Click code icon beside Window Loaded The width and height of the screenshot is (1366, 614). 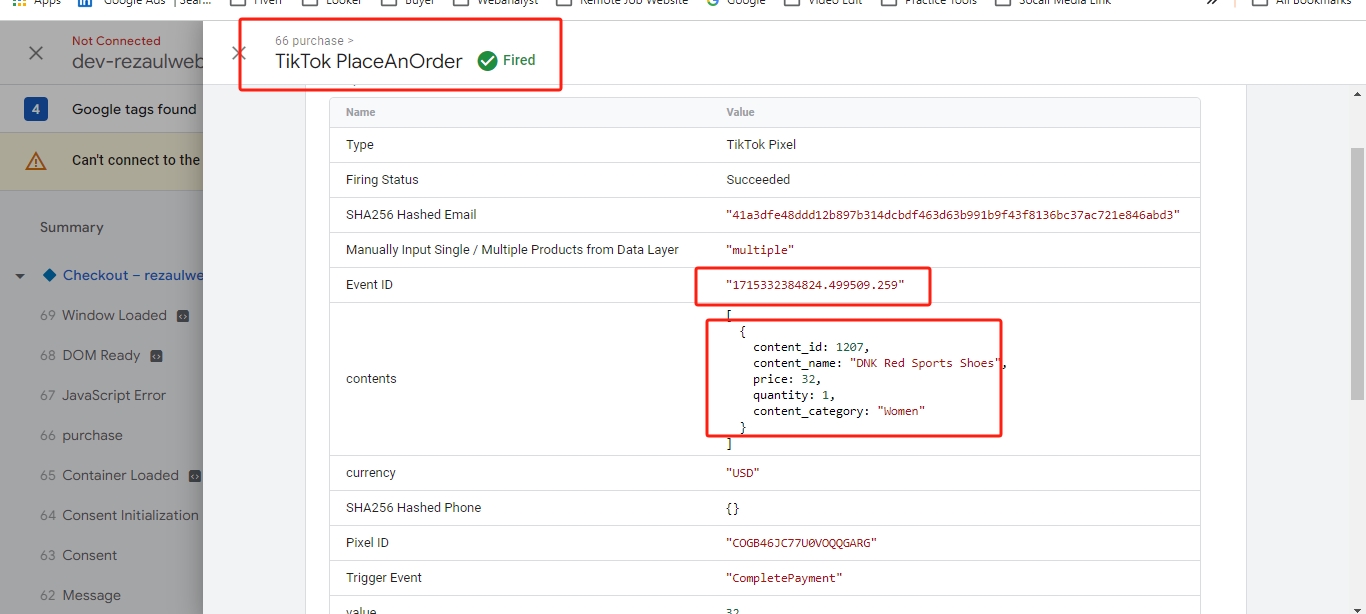[x=182, y=316]
